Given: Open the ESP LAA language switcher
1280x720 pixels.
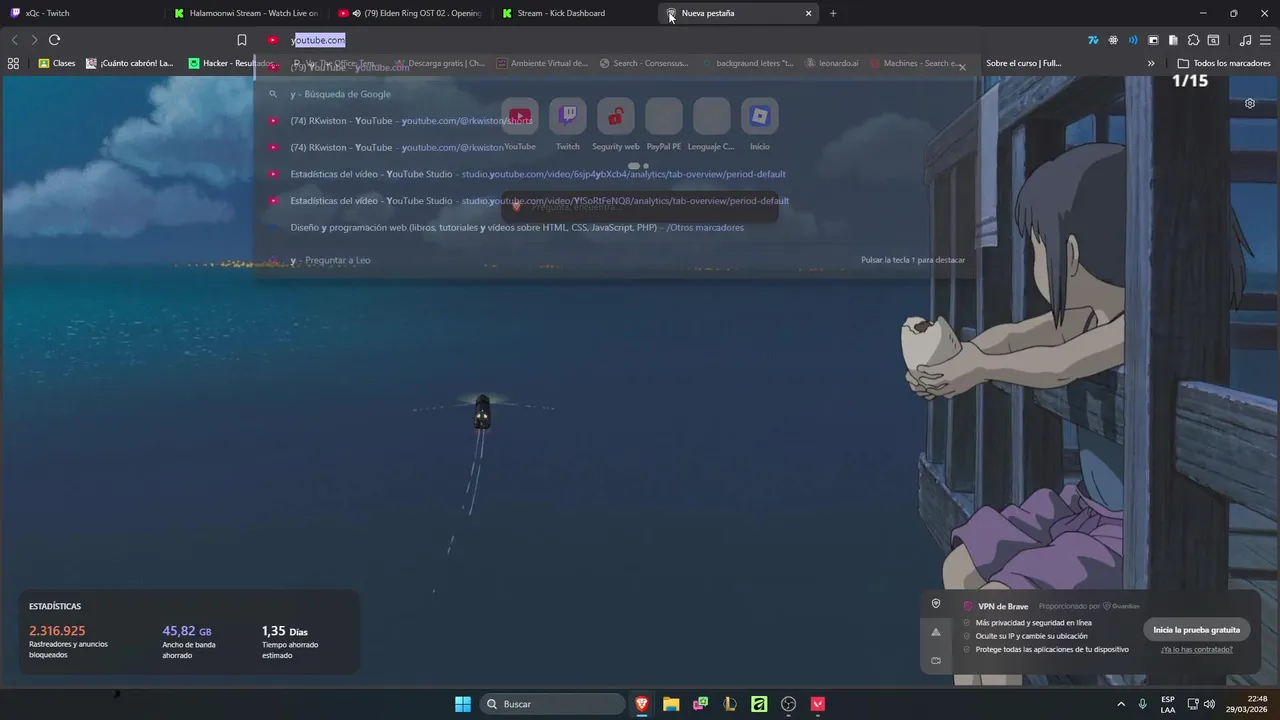Looking at the screenshot, I should tap(1168, 704).
